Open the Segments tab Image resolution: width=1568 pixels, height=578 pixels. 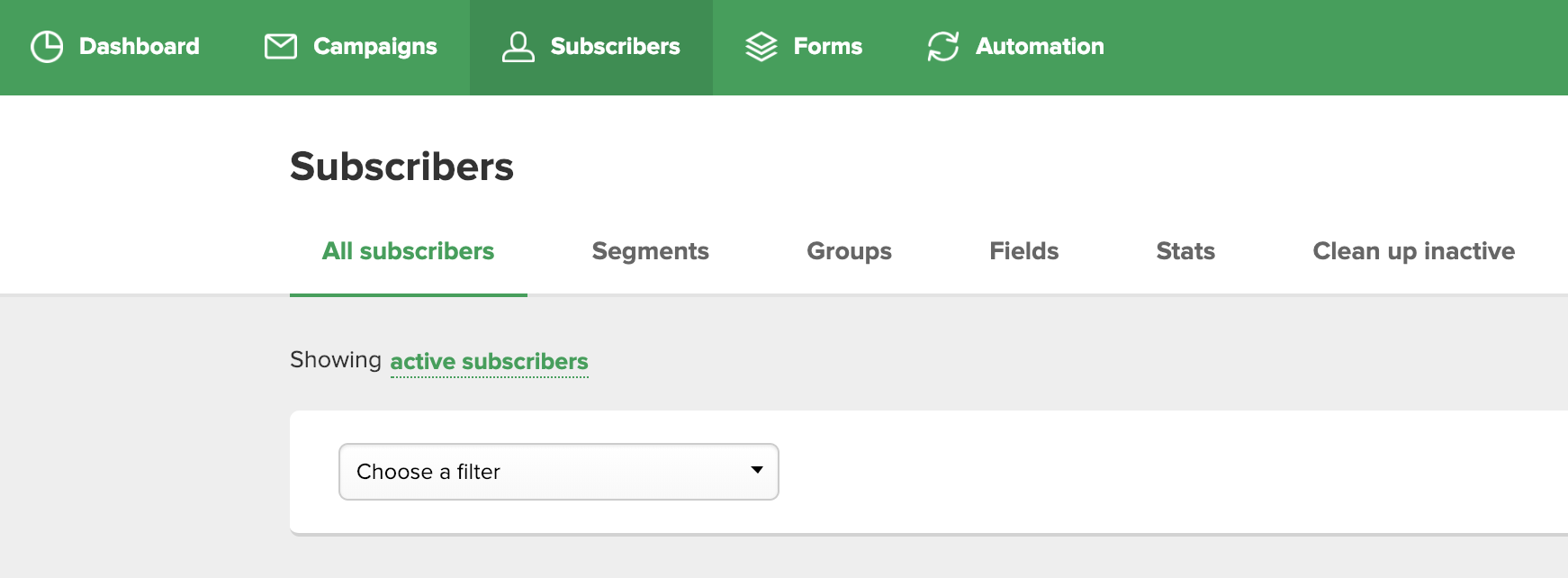[651, 251]
